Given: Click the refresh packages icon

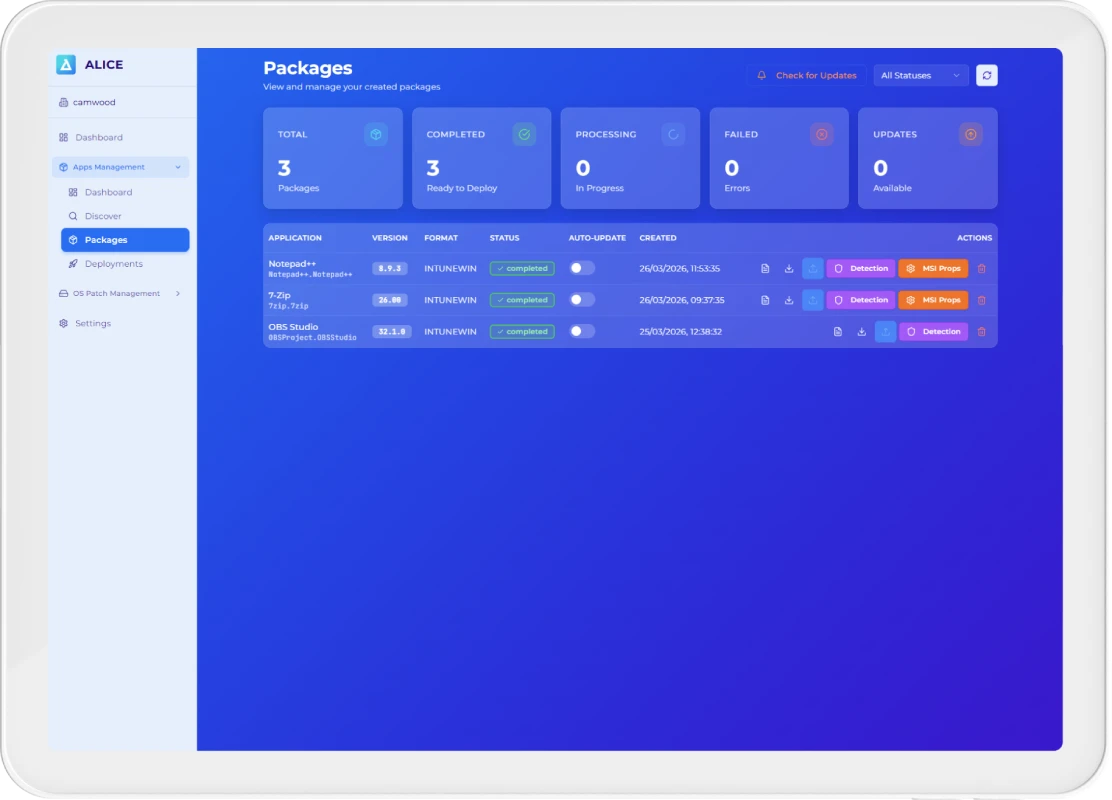Looking at the screenshot, I should point(986,76).
